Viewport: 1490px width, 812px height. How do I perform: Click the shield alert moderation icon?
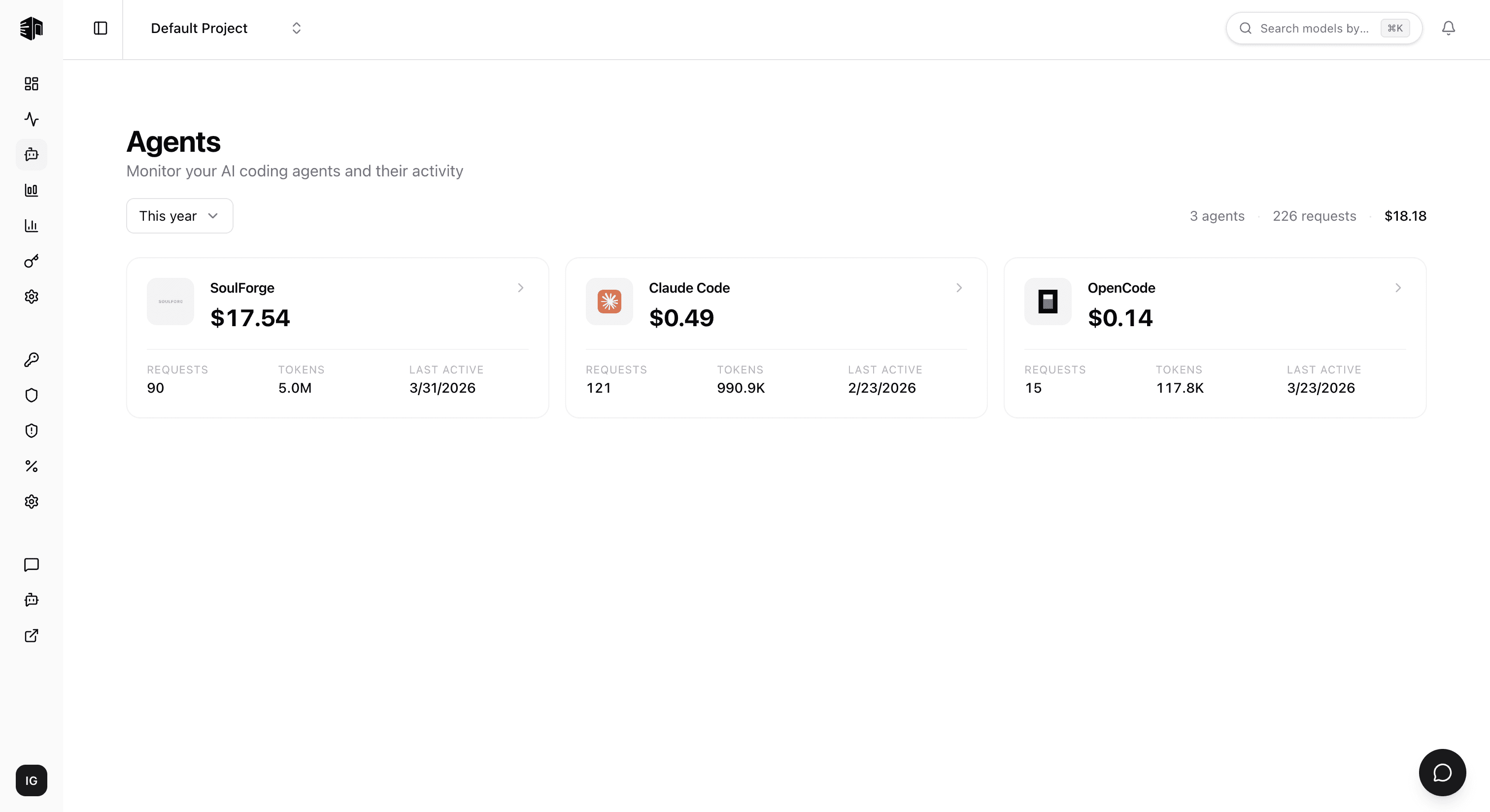click(x=31, y=431)
